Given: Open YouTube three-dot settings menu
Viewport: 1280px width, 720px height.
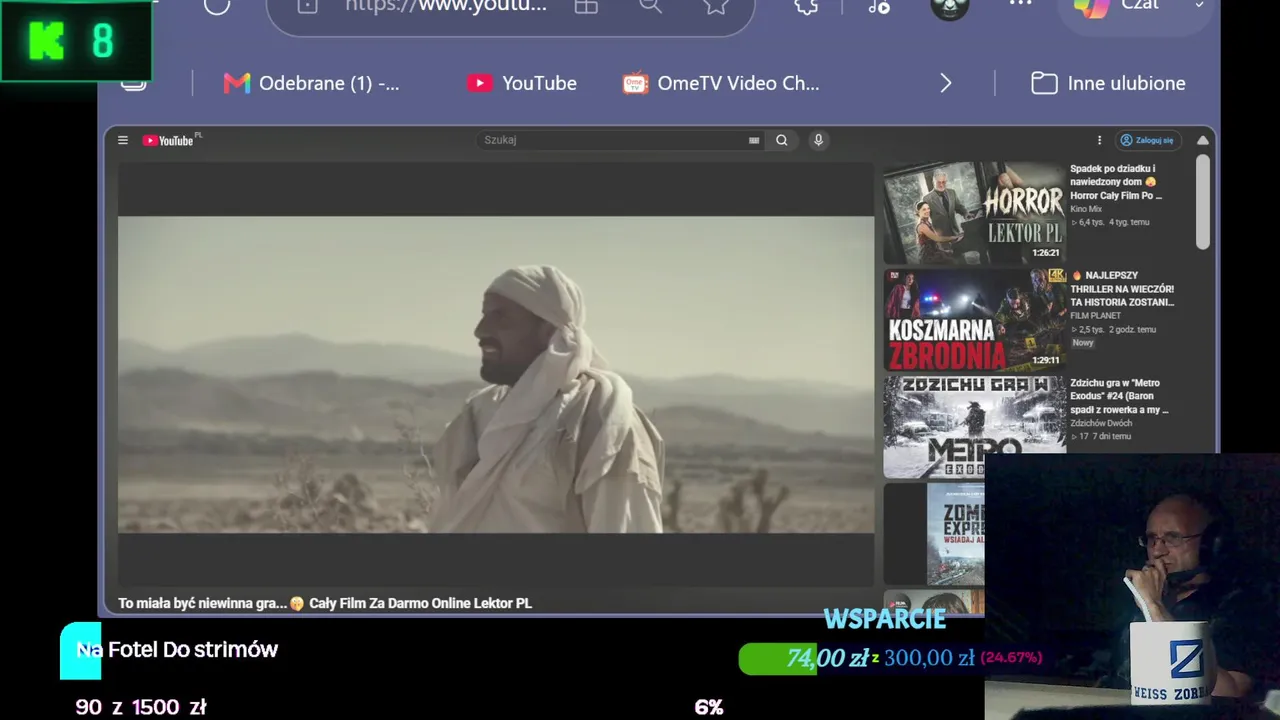Looking at the screenshot, I should (1099, 141).
